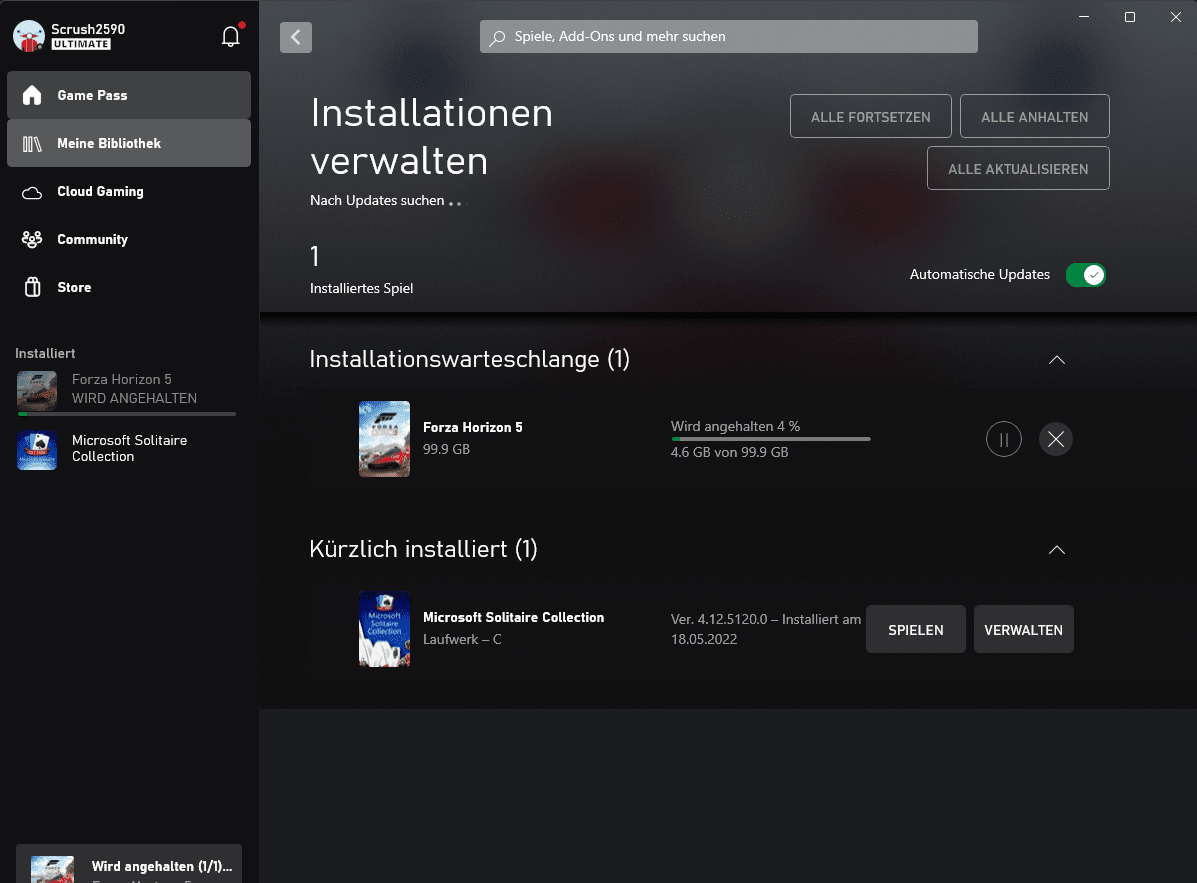Click 'Wird angehalten 4 %' status text
The image size is (1197, 883).
pyautogui.click(x=735, y=427)
